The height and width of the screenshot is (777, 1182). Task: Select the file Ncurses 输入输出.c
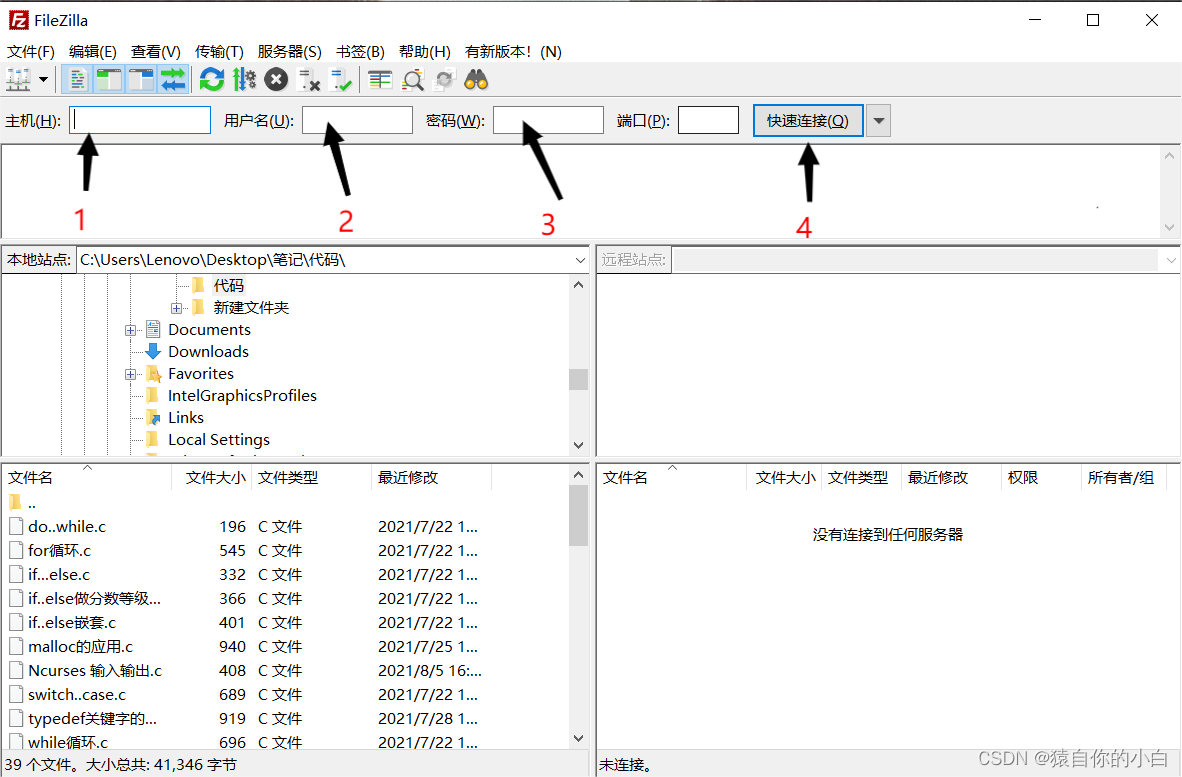point(94,671)
